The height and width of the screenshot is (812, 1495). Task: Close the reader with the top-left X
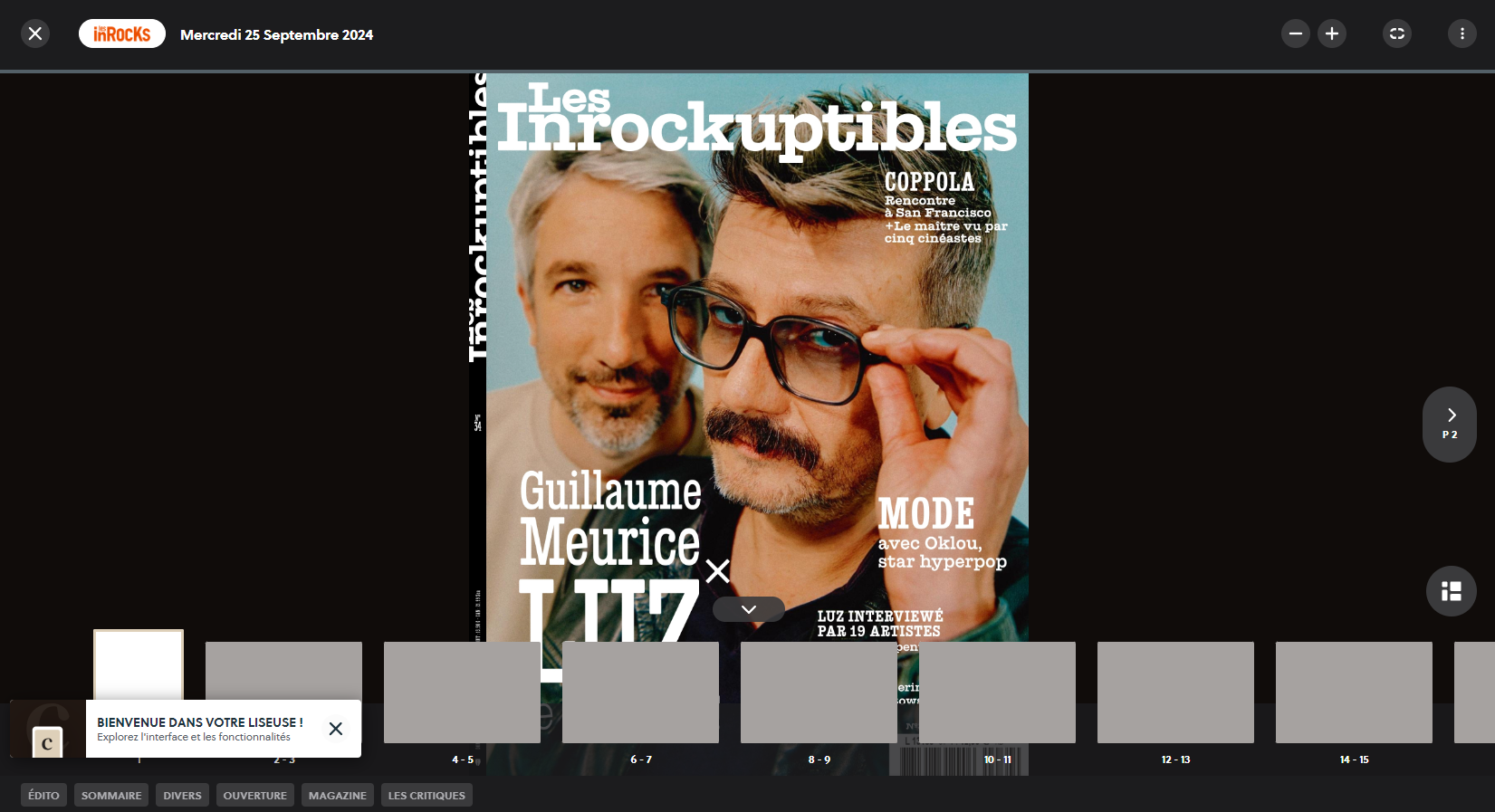click(x=35, y=33)
